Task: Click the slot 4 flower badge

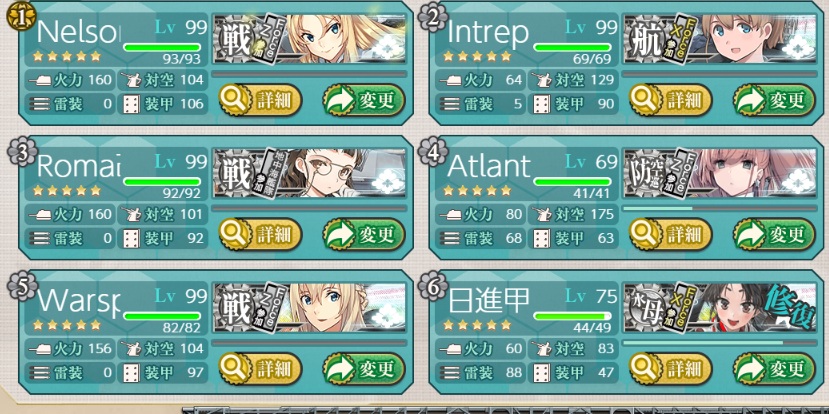Action: [430, 151]
